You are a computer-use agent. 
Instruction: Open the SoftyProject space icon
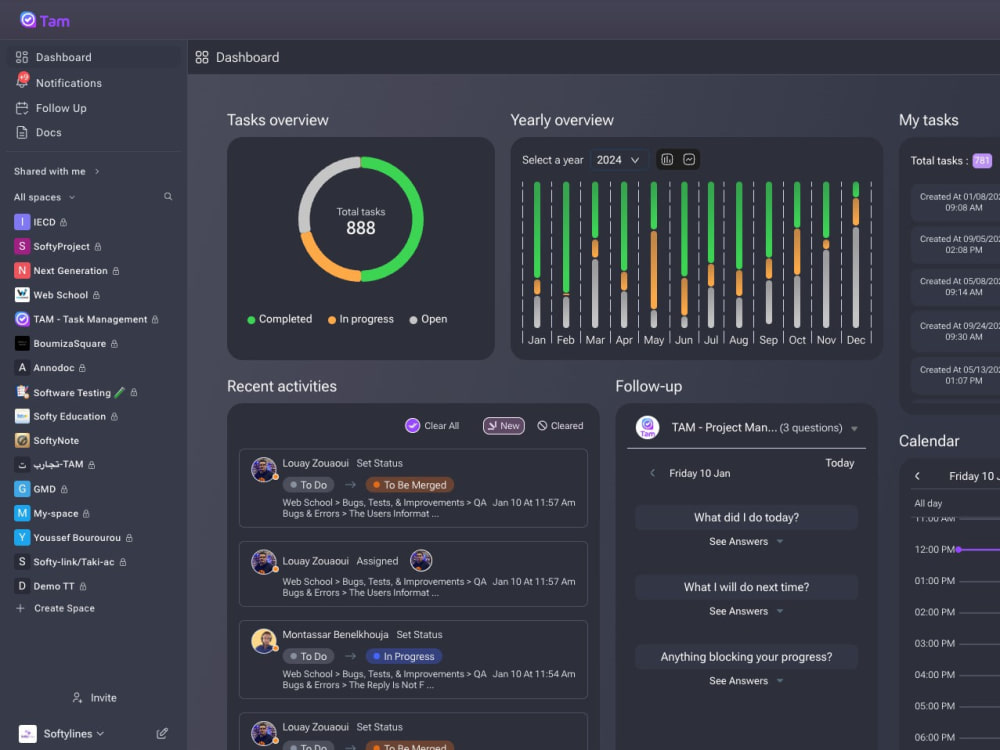point(22,246)
